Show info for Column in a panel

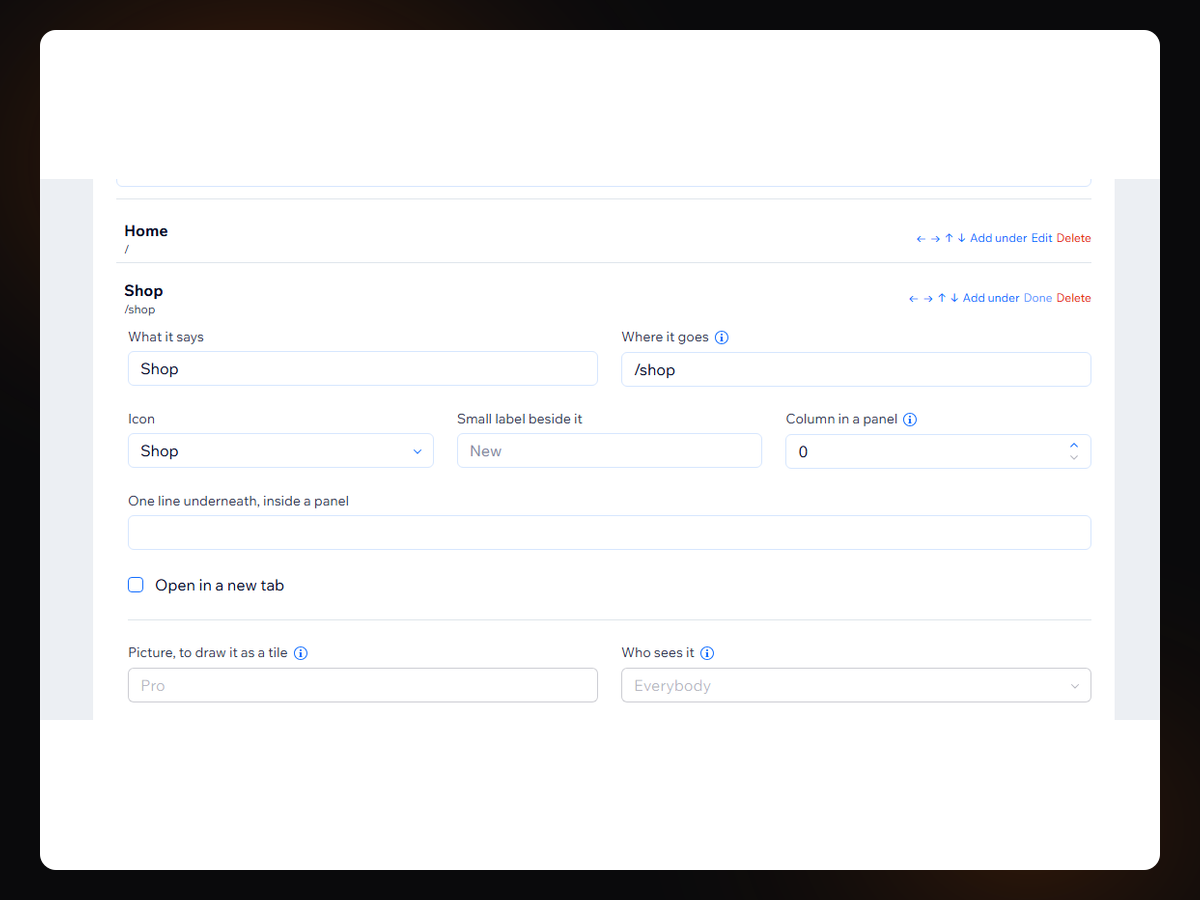(x=910, y=419)
